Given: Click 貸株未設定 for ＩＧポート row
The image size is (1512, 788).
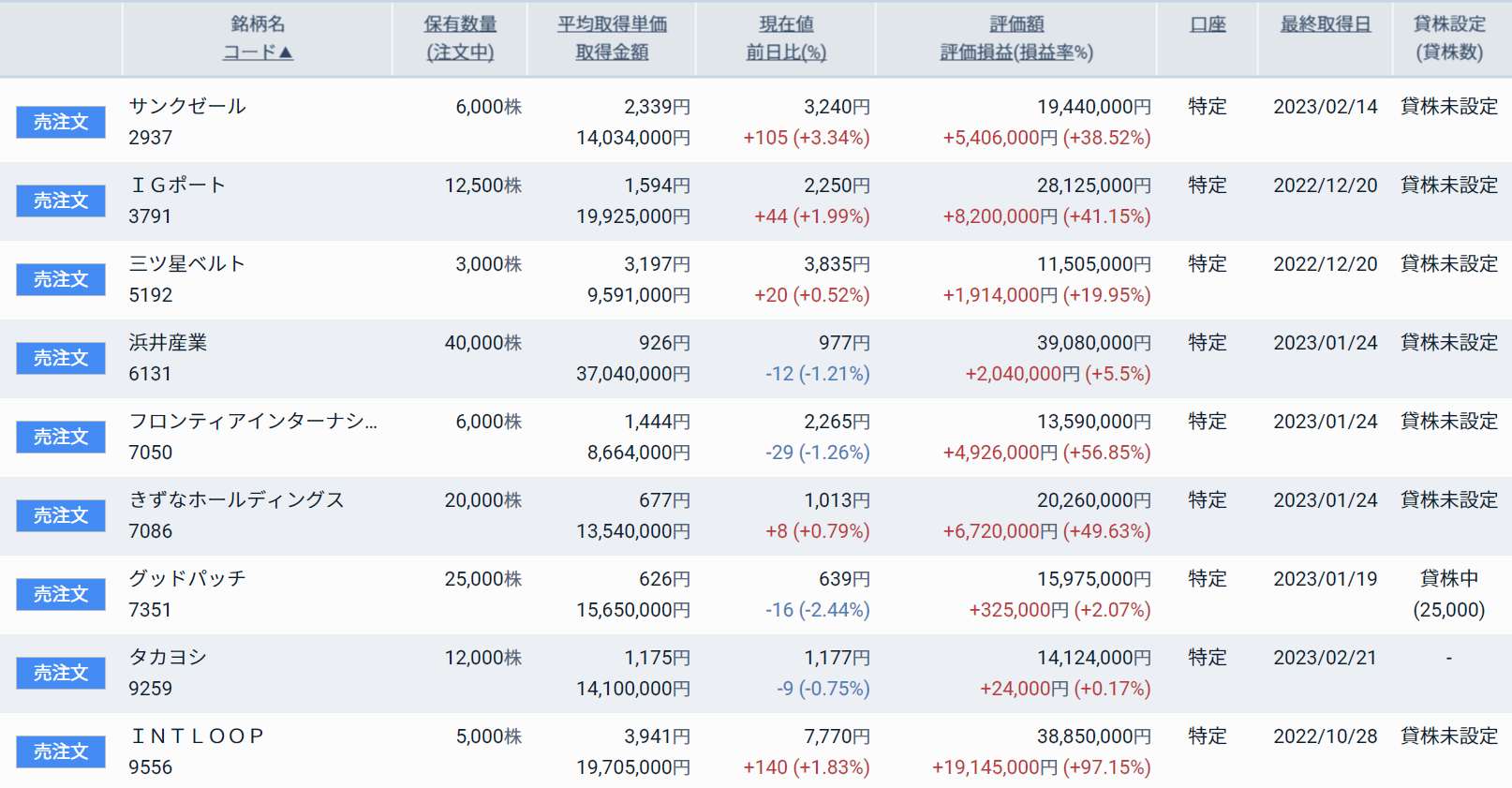Looking at the screenshot, I should [1449, 185].
